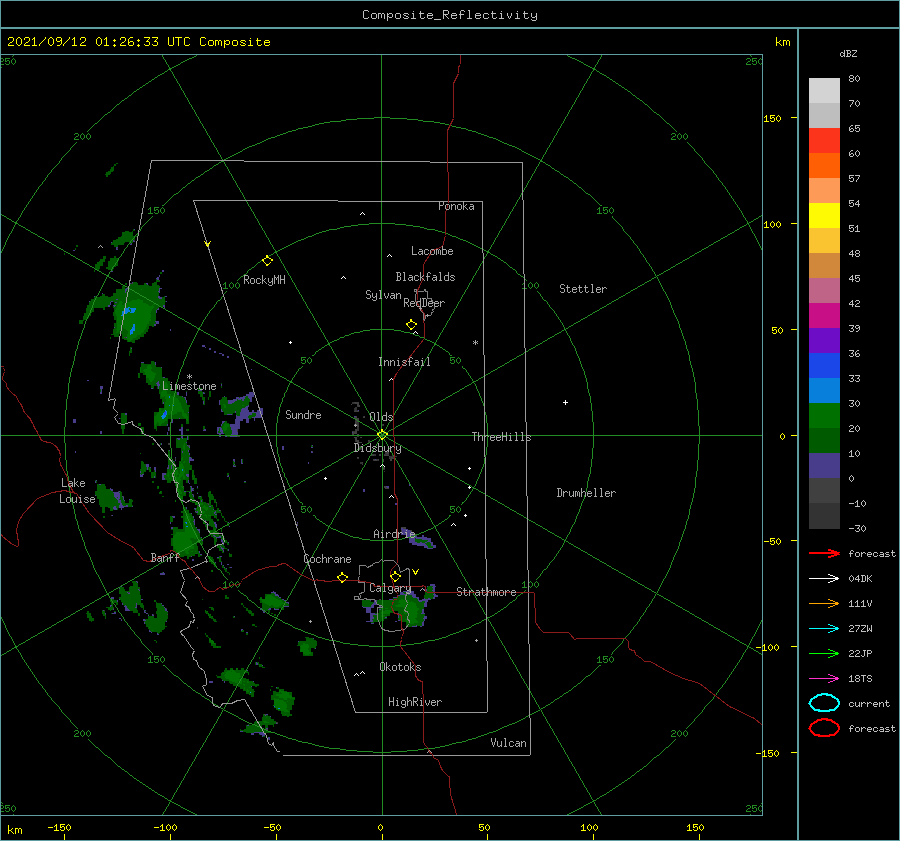This screenshot has width=900, height=841.
Task: Click the yellow diamond marker near Cochrane
Action: click(x=342, y=577)
